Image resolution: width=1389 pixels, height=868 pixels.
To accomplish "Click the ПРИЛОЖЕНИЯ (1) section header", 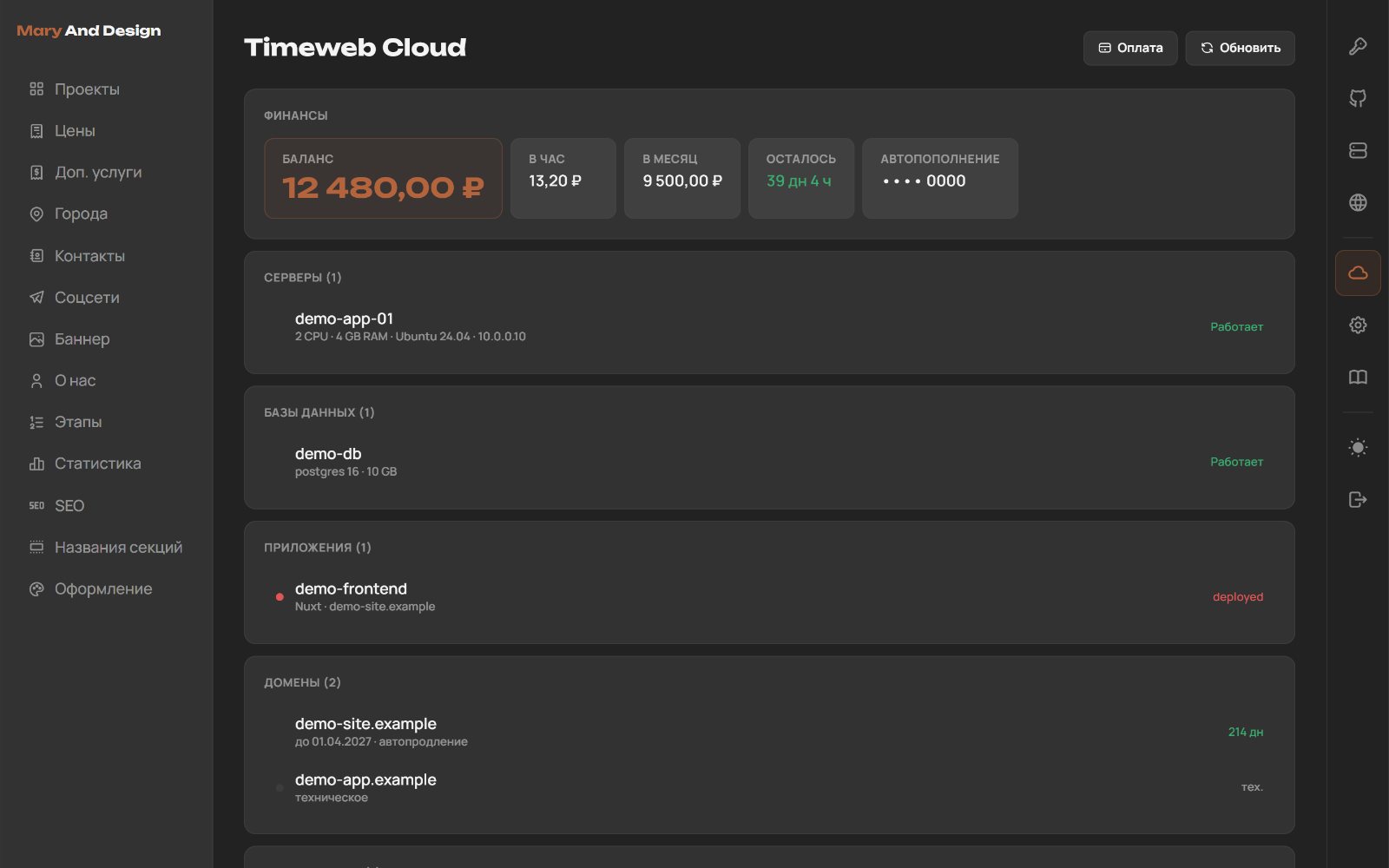I will pos(318,547).
